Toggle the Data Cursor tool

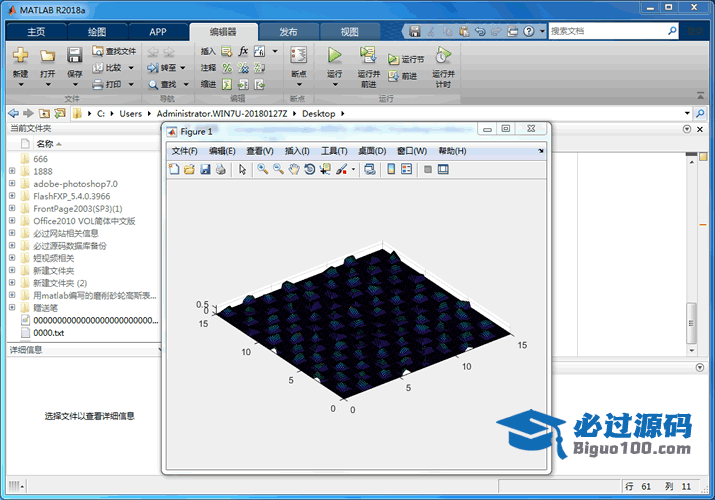coord(325,170)
